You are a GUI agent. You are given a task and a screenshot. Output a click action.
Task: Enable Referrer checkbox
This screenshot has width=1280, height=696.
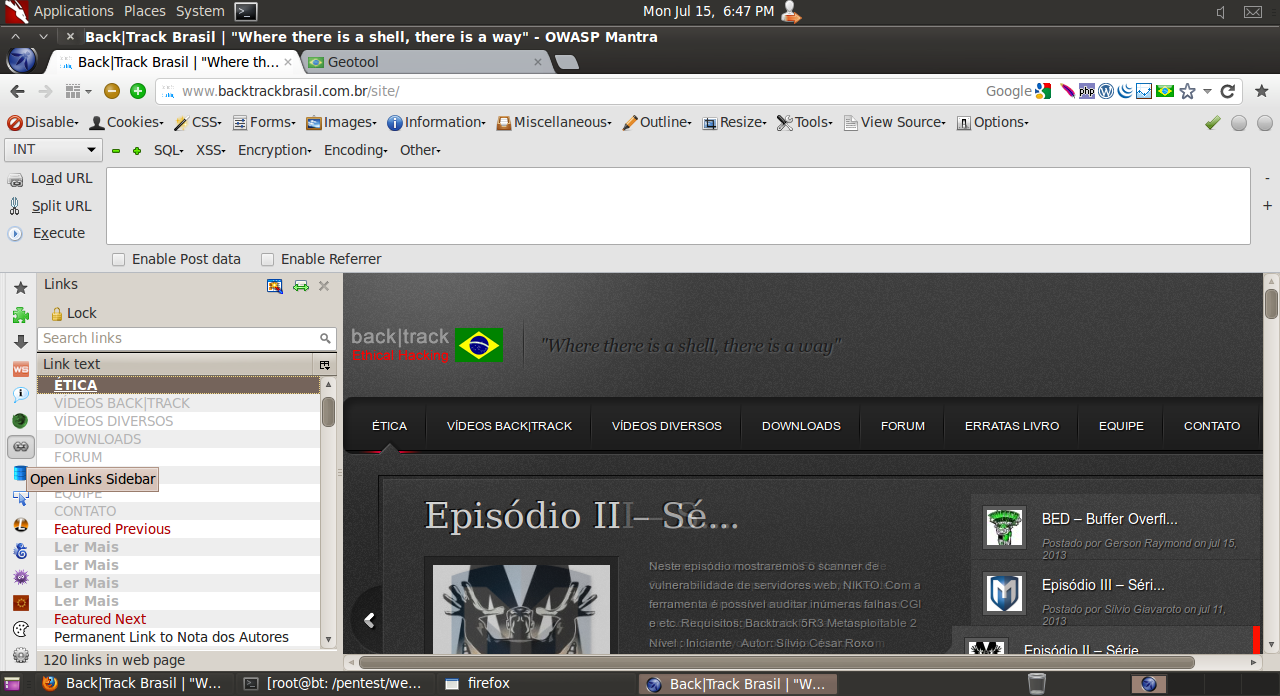pos(267,259)
